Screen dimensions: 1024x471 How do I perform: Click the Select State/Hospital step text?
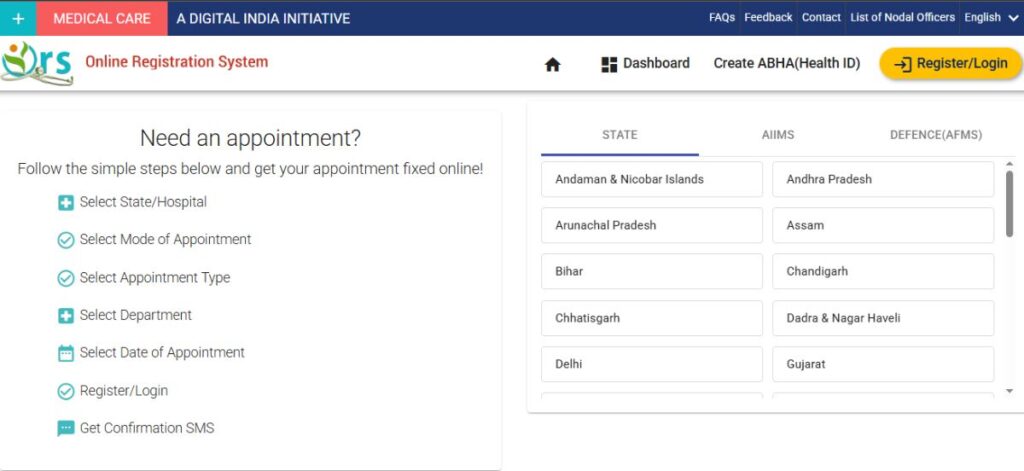[x=143, y=203]
